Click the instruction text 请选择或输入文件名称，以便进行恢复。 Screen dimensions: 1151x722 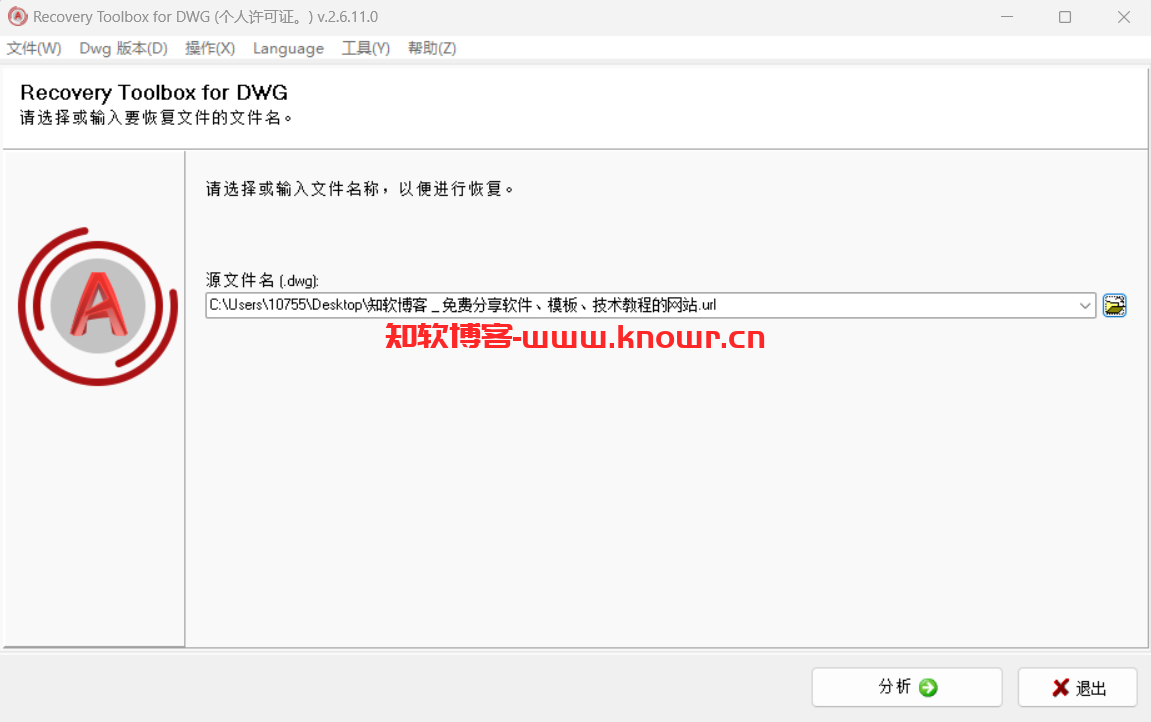coord(360,189)
